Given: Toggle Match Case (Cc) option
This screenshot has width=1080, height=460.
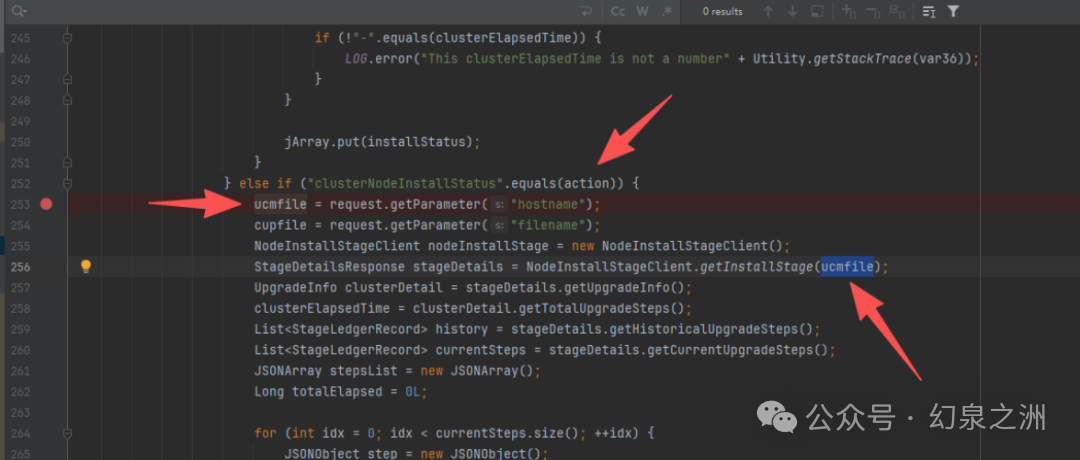Looking at the screenshot, I should [x=619, y=11].
